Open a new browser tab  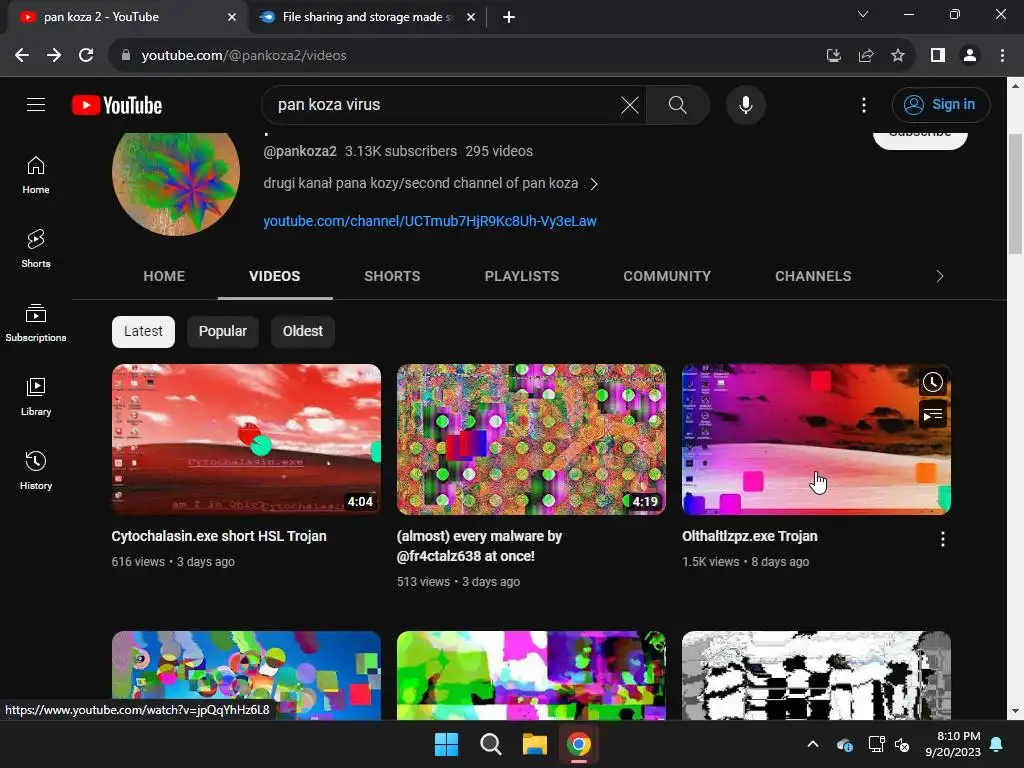click(x=509, y=17)
